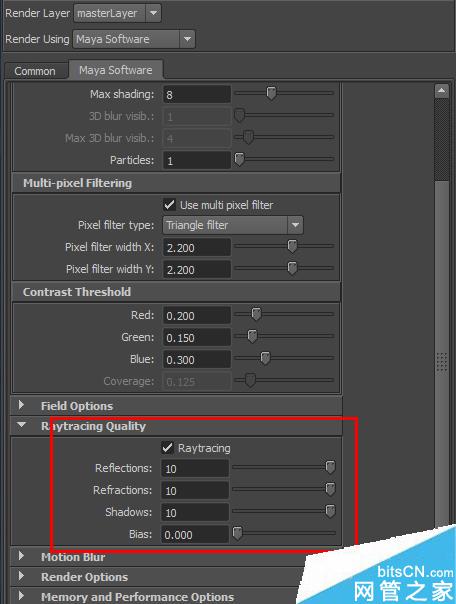
Task: Expand the Motion Blur section
Action: [x=22, y=556]
